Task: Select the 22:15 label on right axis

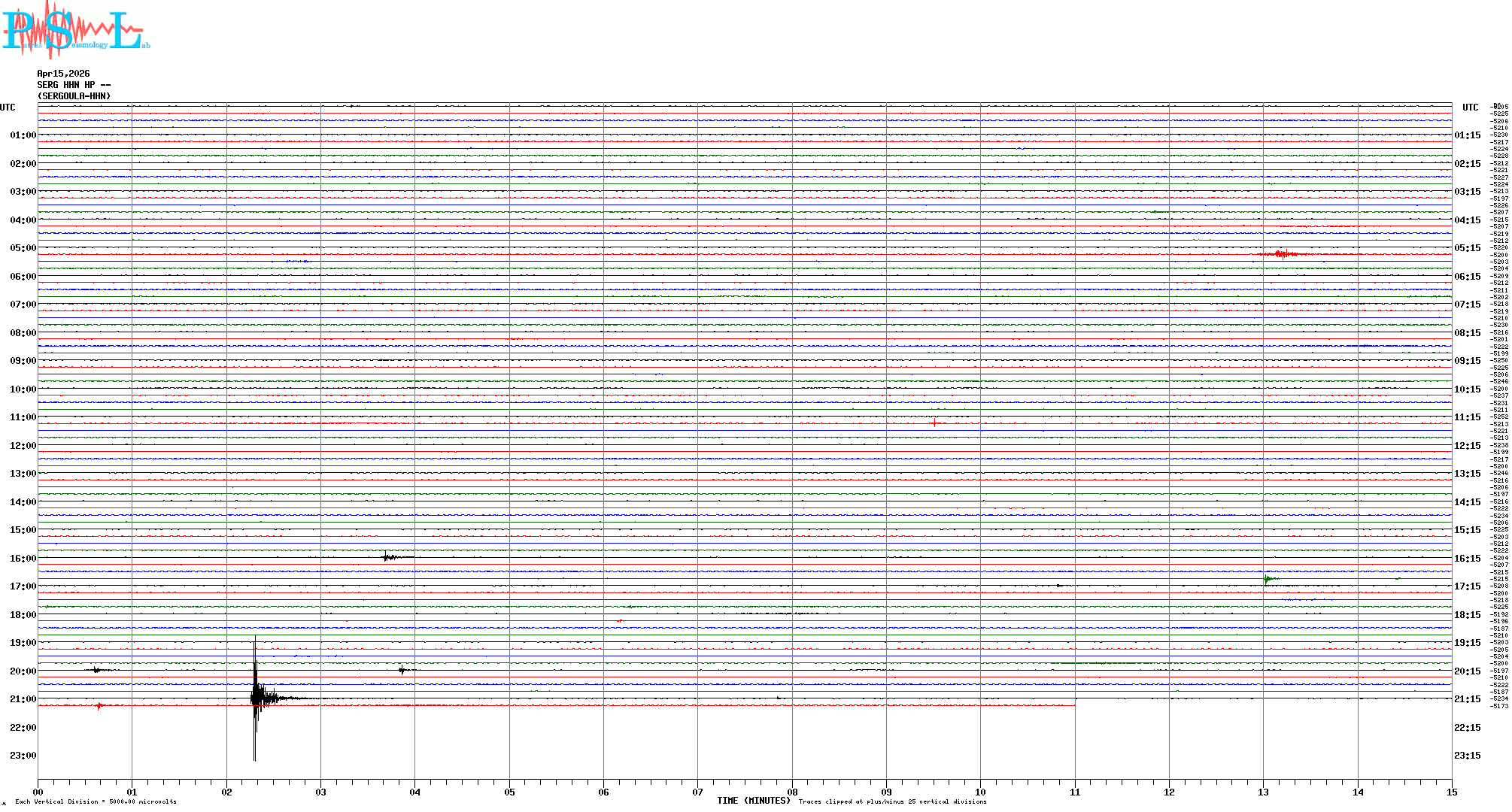Action: click(1467, 728)
